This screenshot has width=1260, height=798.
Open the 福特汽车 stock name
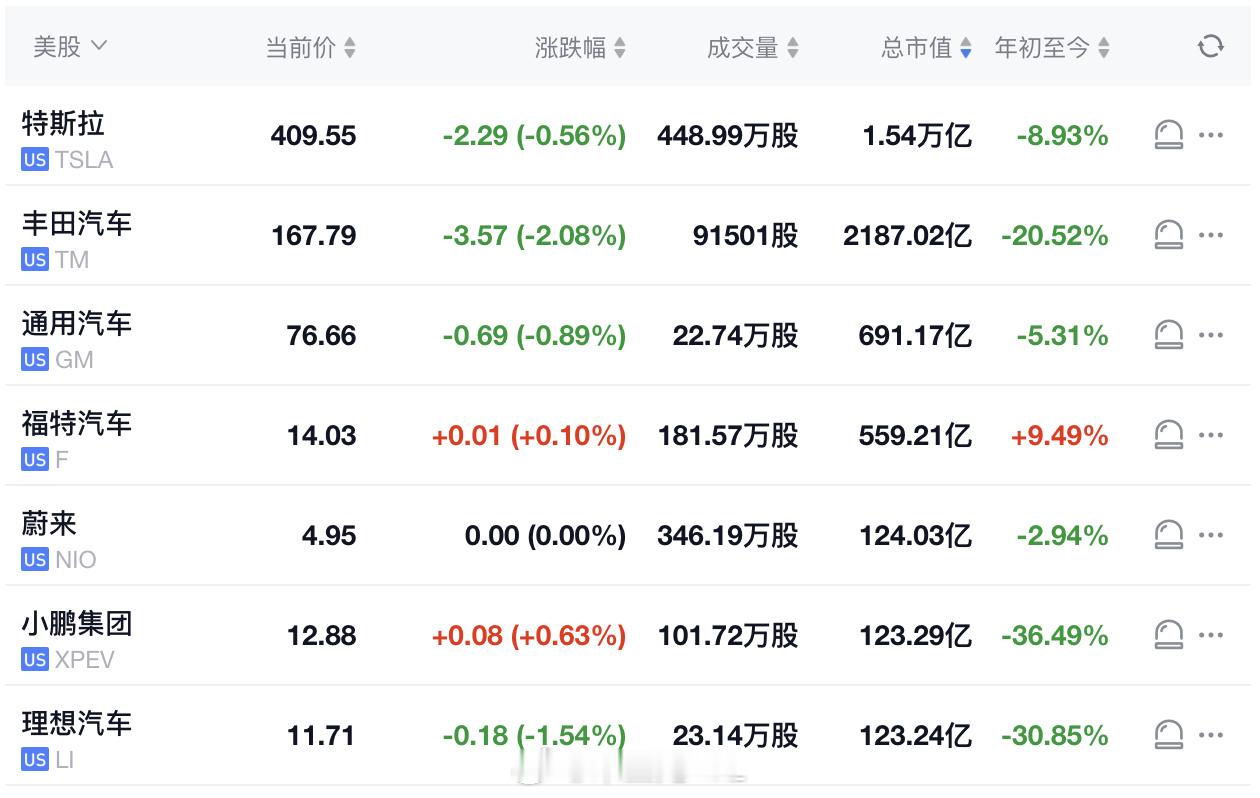(77, 423)
